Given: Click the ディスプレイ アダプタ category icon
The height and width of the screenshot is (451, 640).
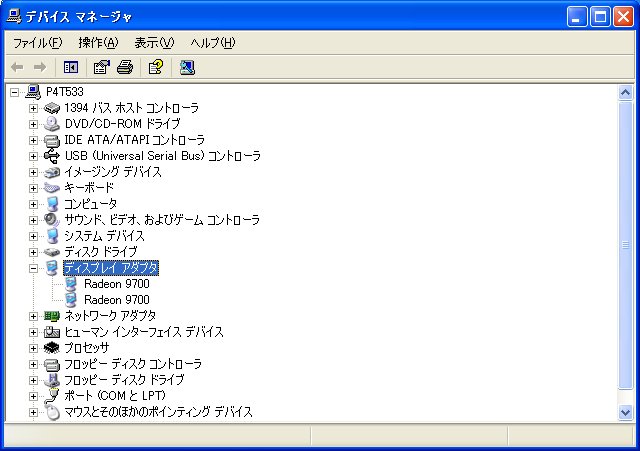Looking at the screenshot, I should [x=52, y=268].
